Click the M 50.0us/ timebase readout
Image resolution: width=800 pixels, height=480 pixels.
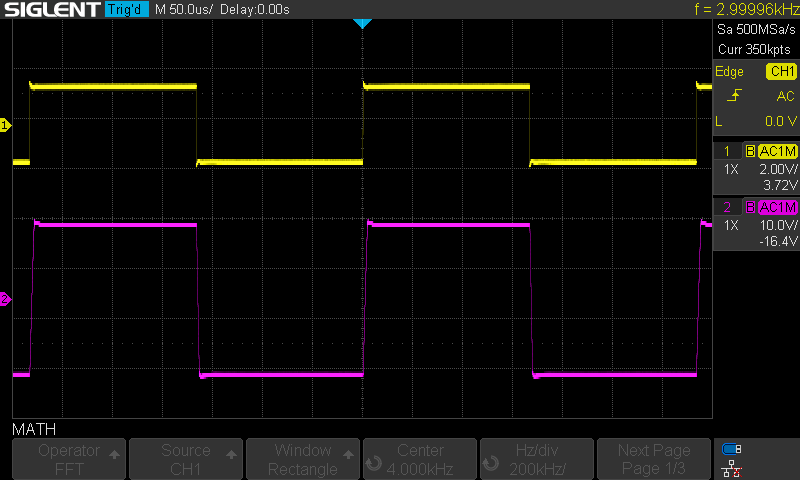(x=184, y=9)
